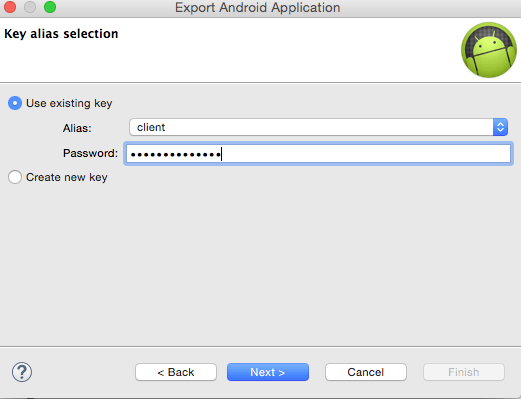Open help with the question mark icon
This screenshot has width=521, height=399.
point(22,372)
